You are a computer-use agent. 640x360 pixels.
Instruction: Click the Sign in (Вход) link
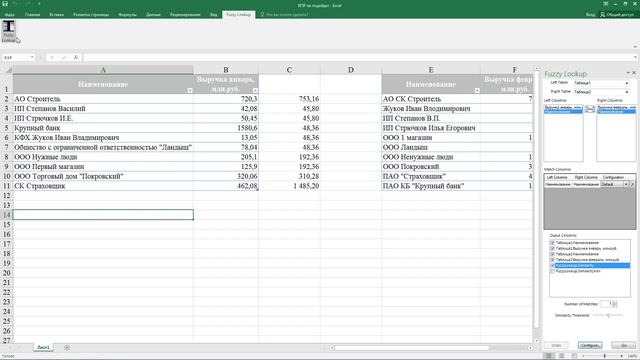(x=590, y=14)
